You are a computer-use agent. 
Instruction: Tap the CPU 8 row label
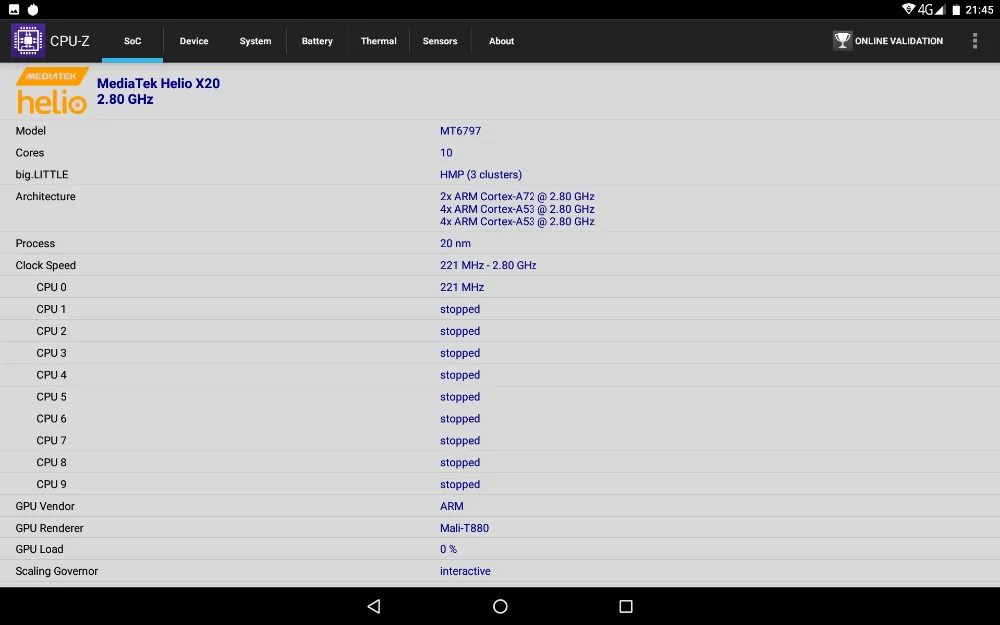(x=51, y=462)
